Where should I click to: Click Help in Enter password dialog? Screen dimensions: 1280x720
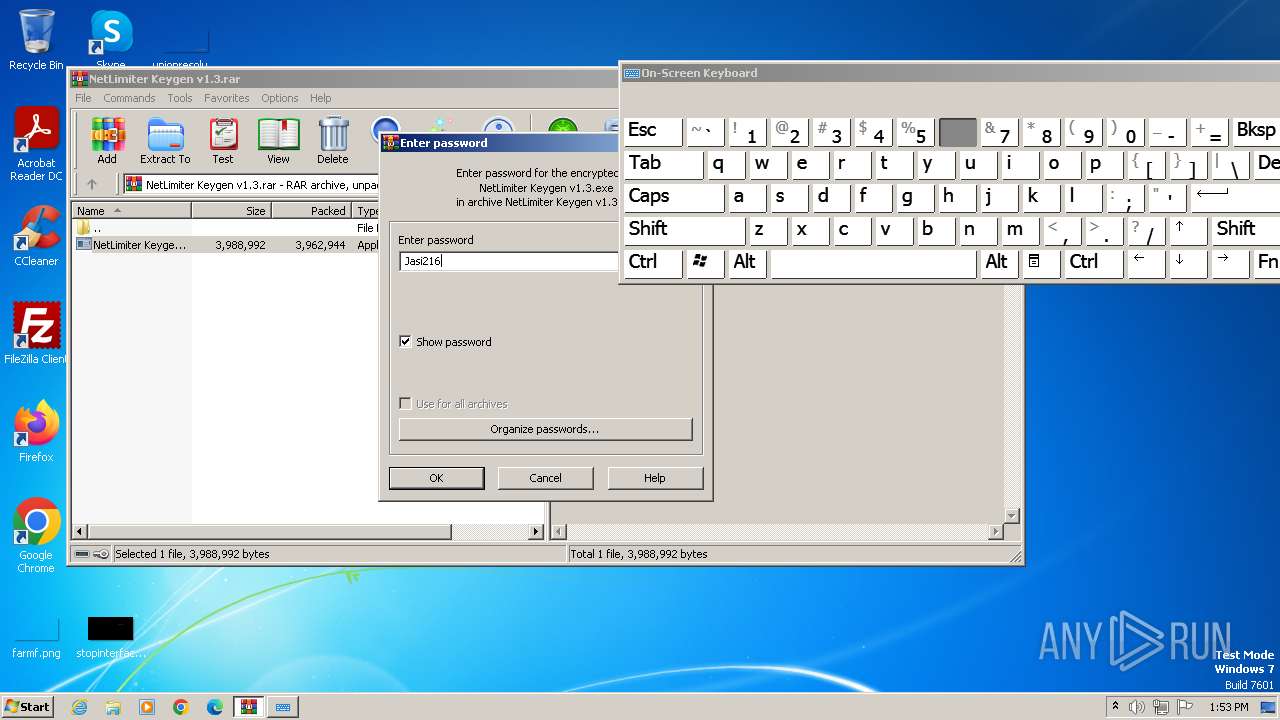coord(655,478)
